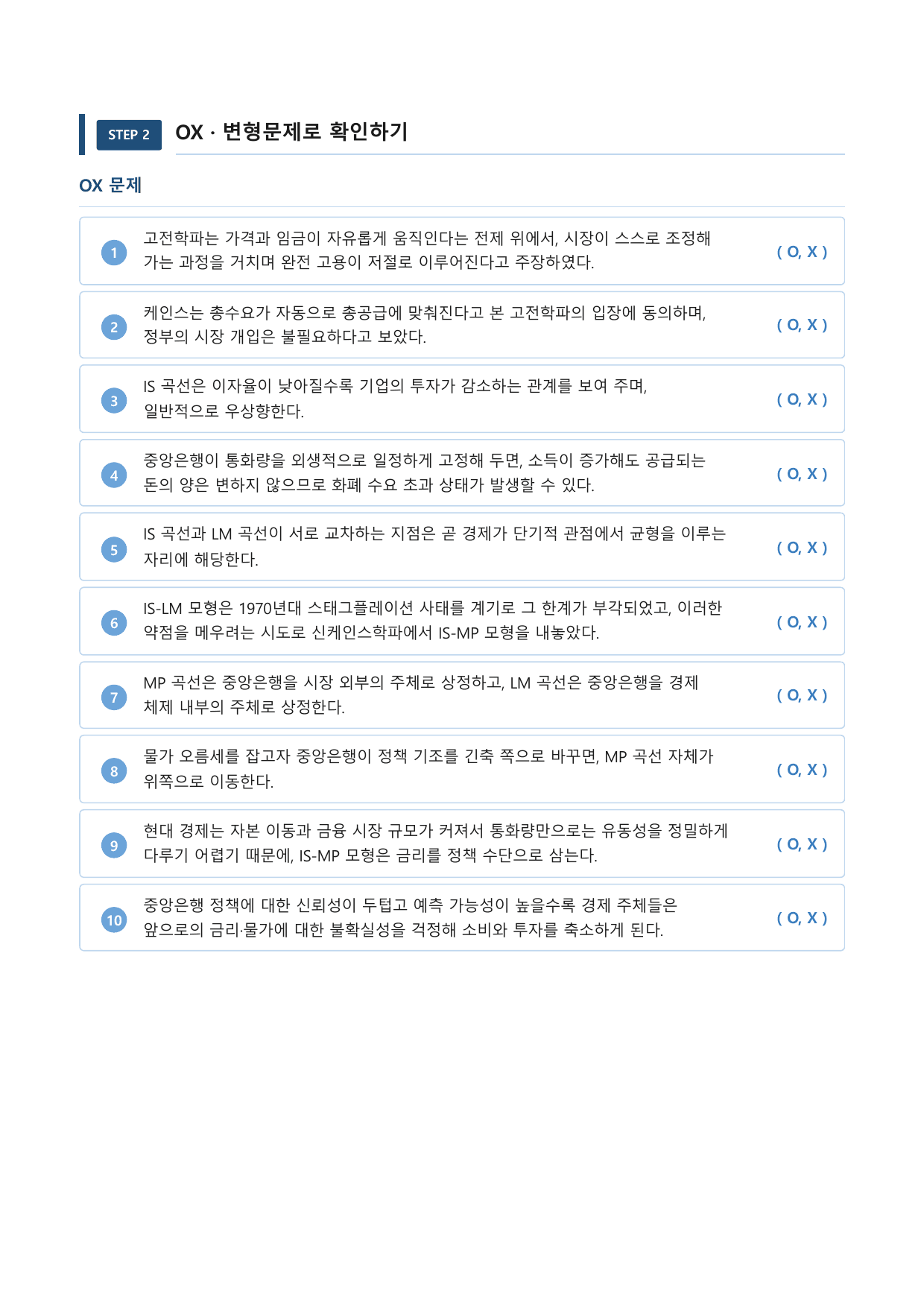Viewport: 924px width, 1307px height.
Task: Click the line '체제 내부의 주체로 상정한다.'
Action: click(x=244, y=707)
